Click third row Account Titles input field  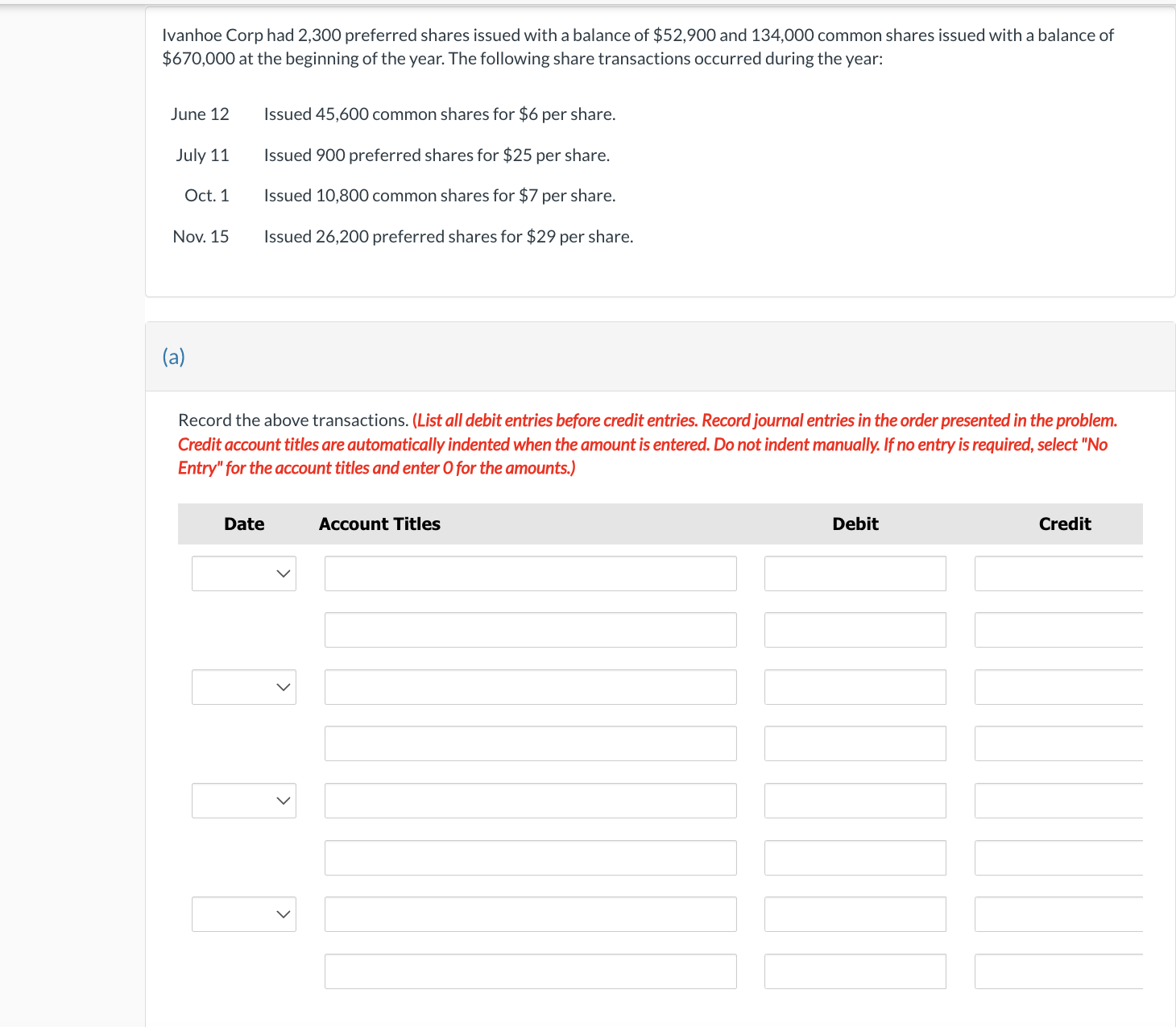[x=531, y=687]
